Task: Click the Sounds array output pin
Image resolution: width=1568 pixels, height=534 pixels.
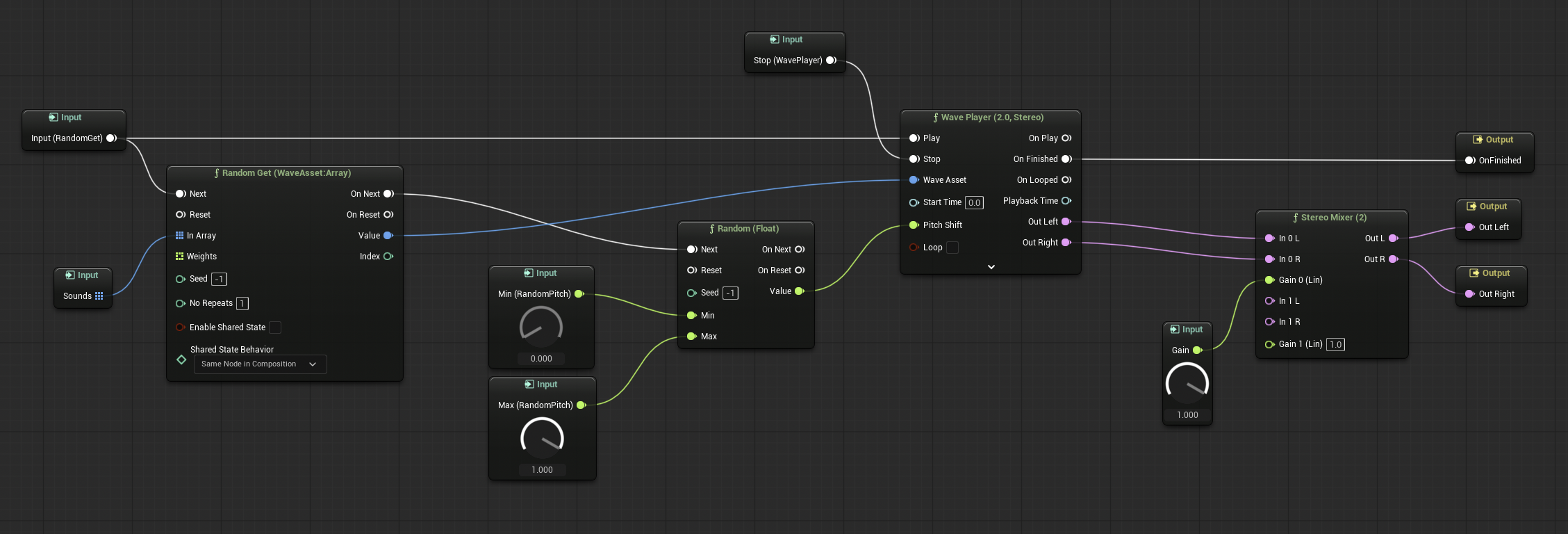Action: 99,296
